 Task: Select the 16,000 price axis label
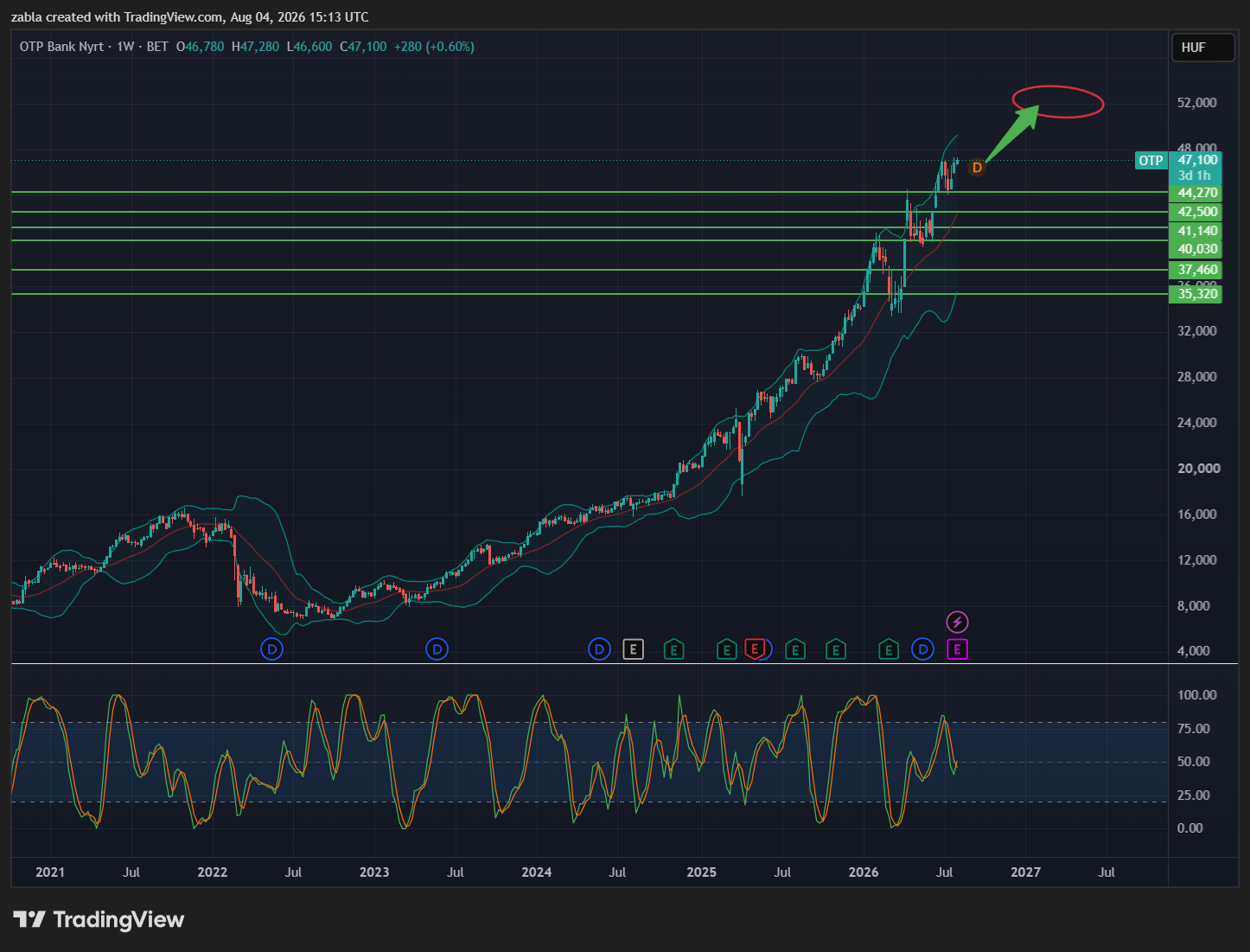point(1196,514)
